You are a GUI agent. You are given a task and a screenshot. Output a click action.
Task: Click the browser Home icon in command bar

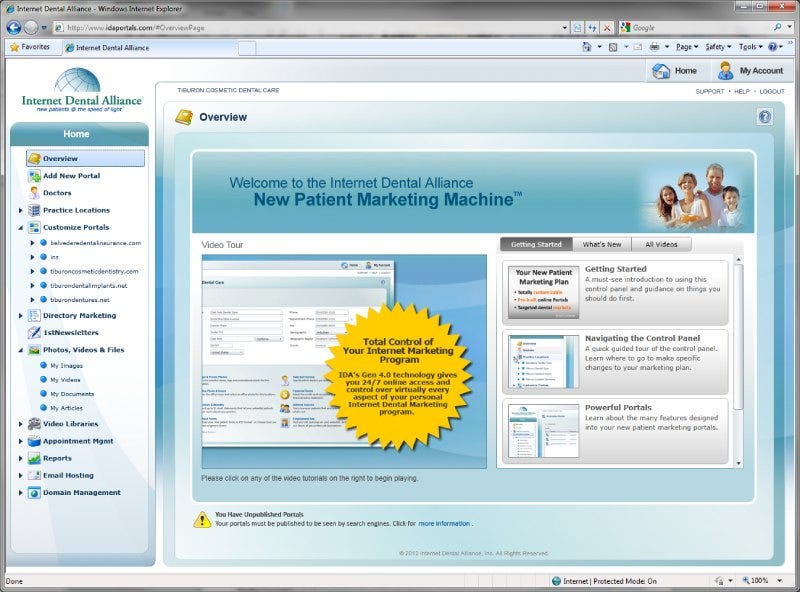click(x=587, y=47)
